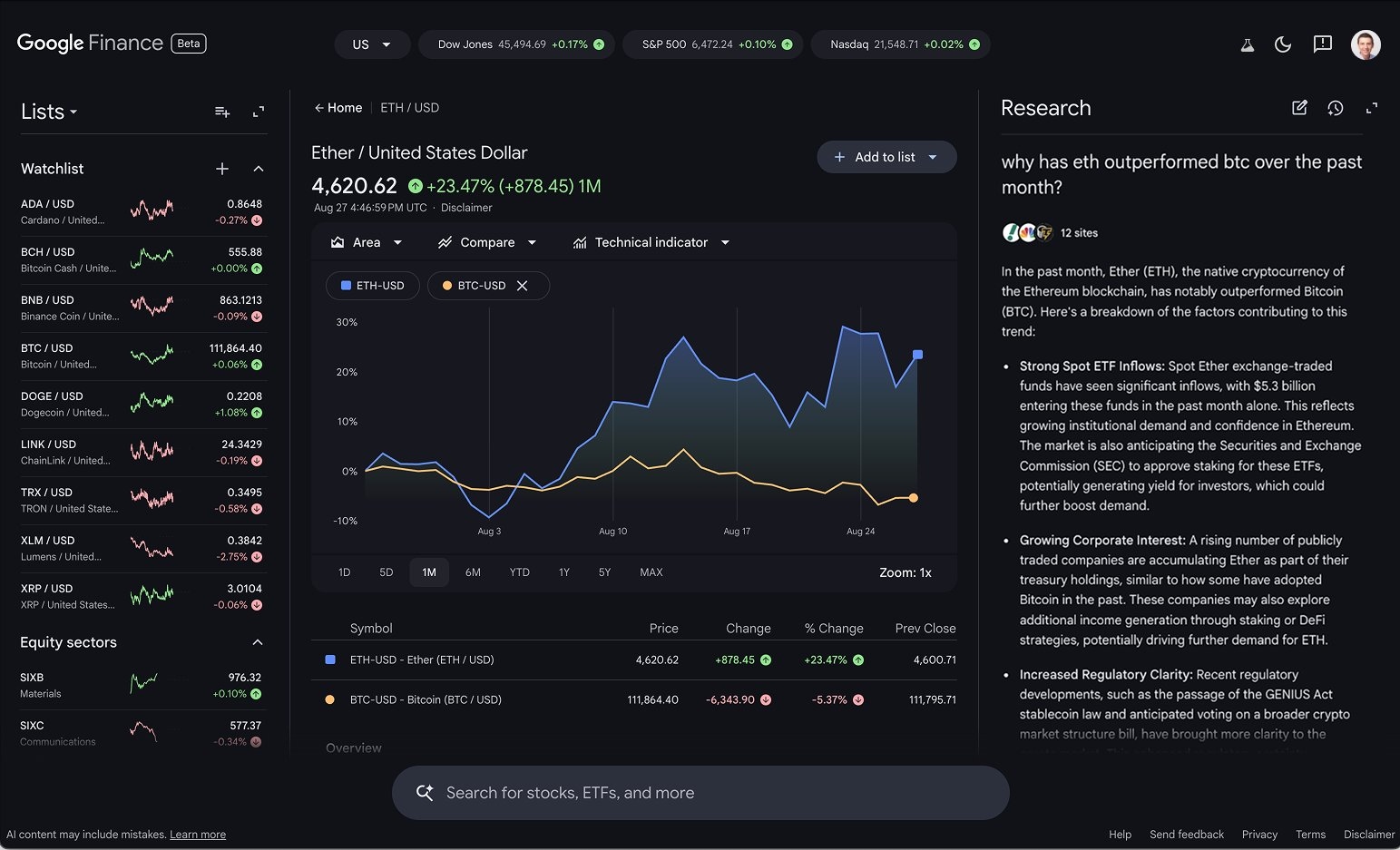
Task: Click the BTC-USD orange endpoint marker on chart
Action: point(913,498)
